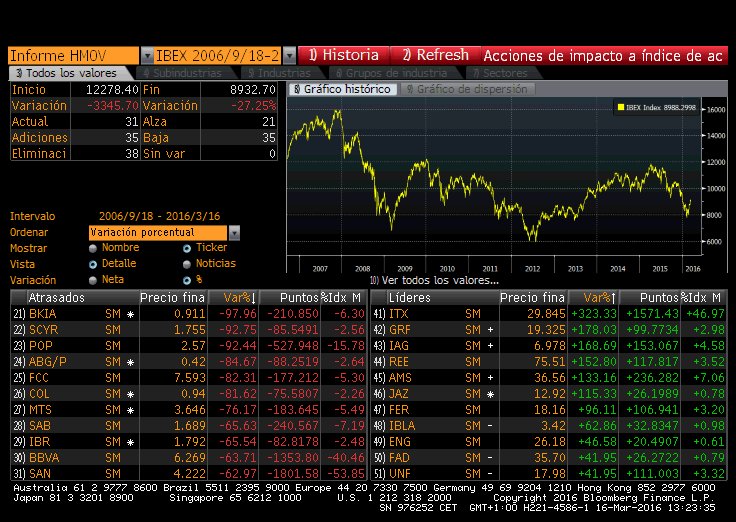The width and height of the screenshot is (736, 522).
Task: Click the Historia button
Action: tap(344, 55)
